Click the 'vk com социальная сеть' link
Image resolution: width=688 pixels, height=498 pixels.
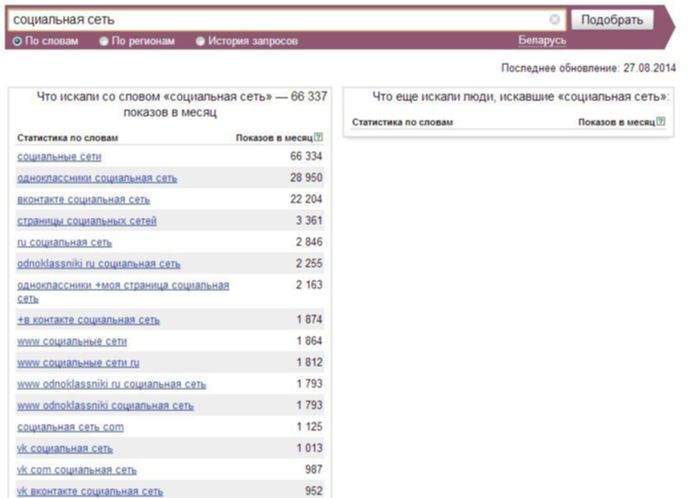tap(77, 469)
